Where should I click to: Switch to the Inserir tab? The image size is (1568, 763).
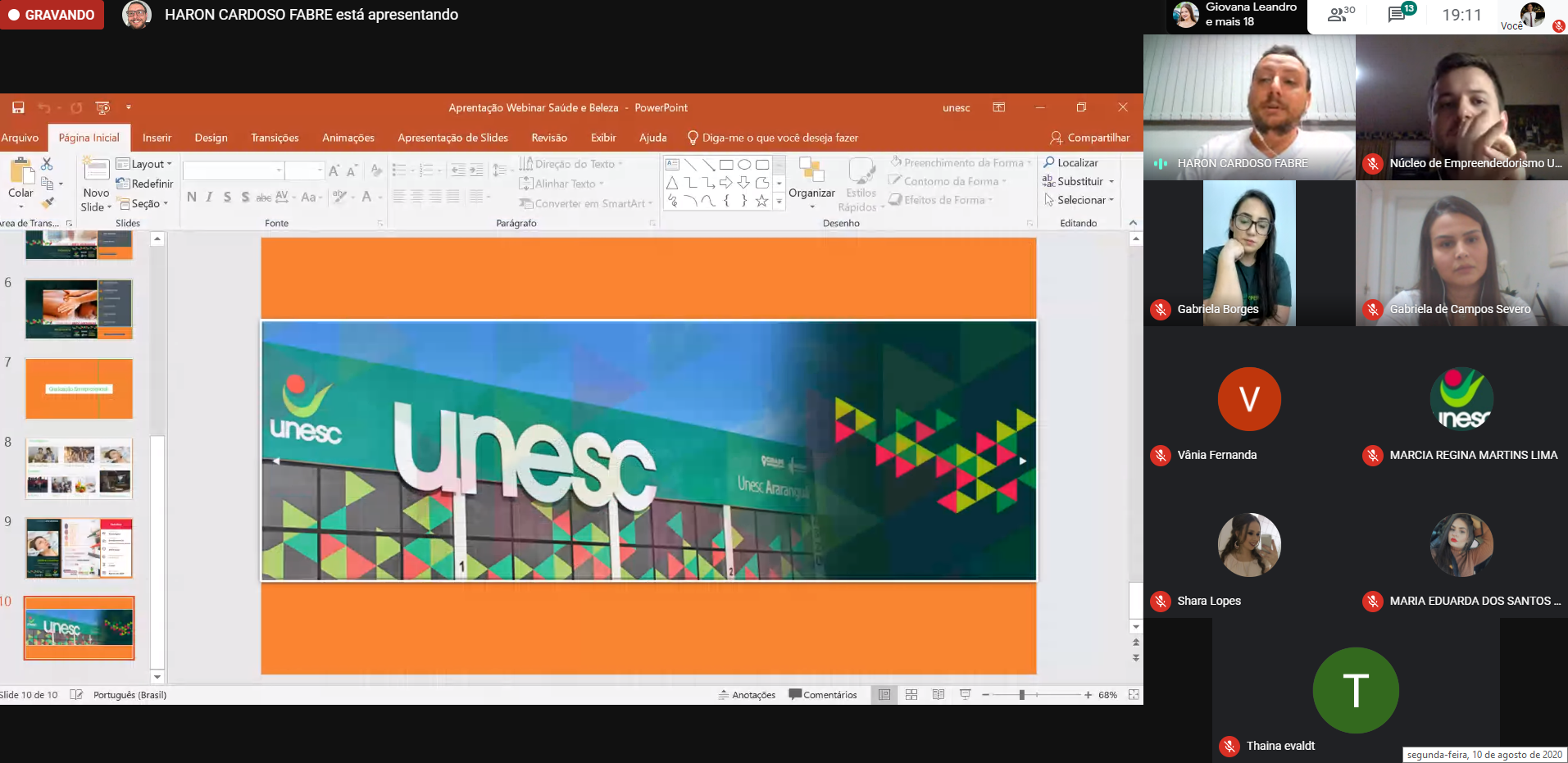click(x=157, y=138)
